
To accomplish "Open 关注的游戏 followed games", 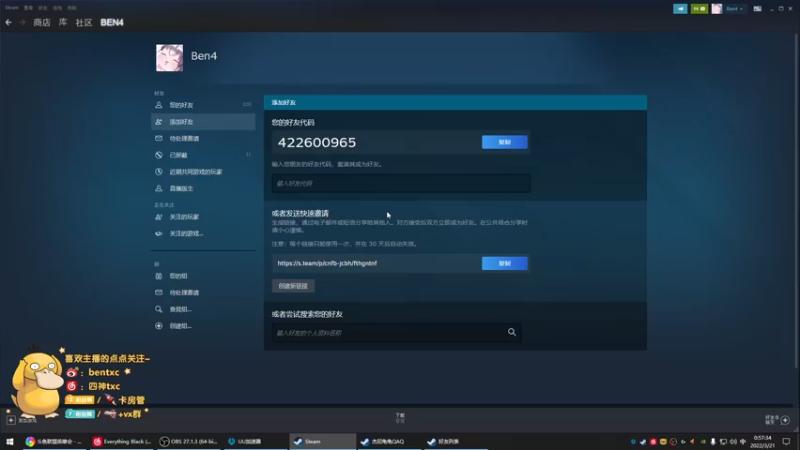I will 203,234.
